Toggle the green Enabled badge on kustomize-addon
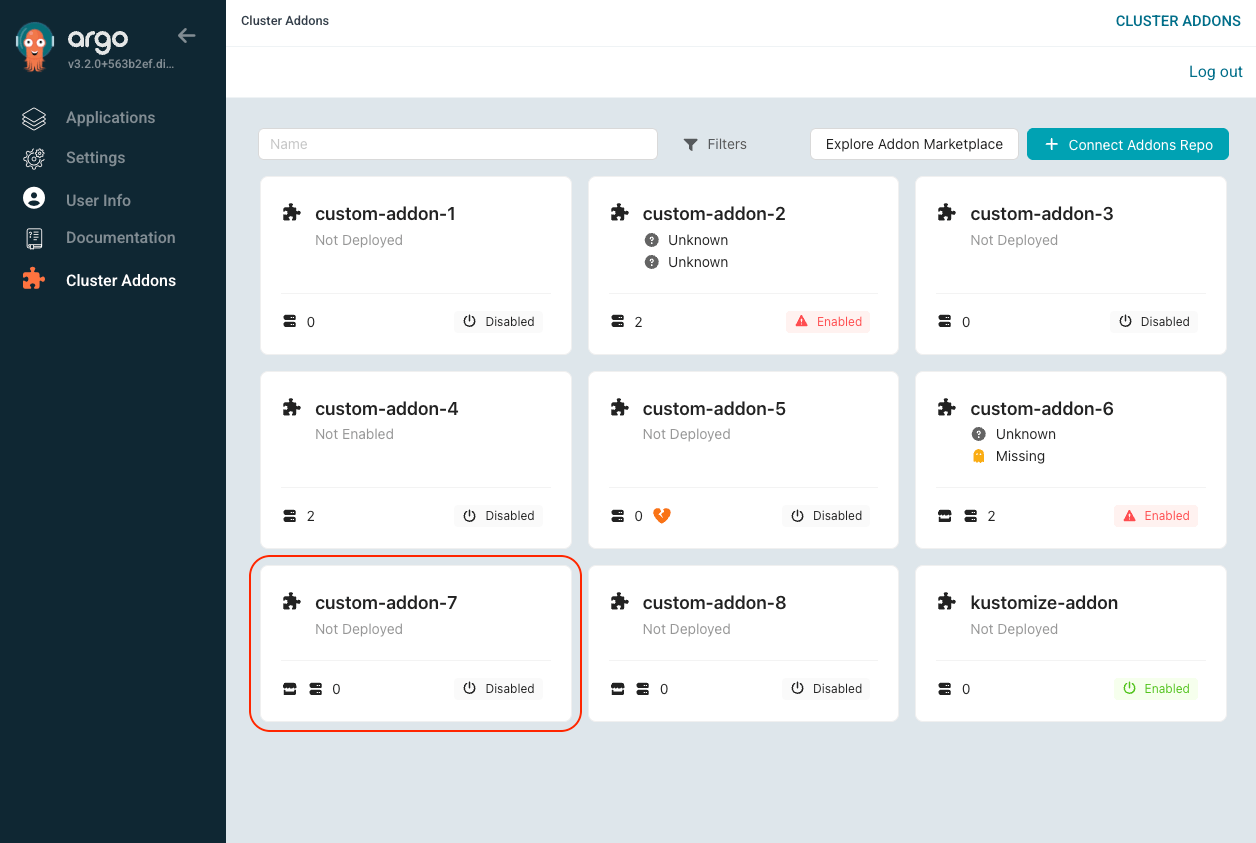 1155,689
